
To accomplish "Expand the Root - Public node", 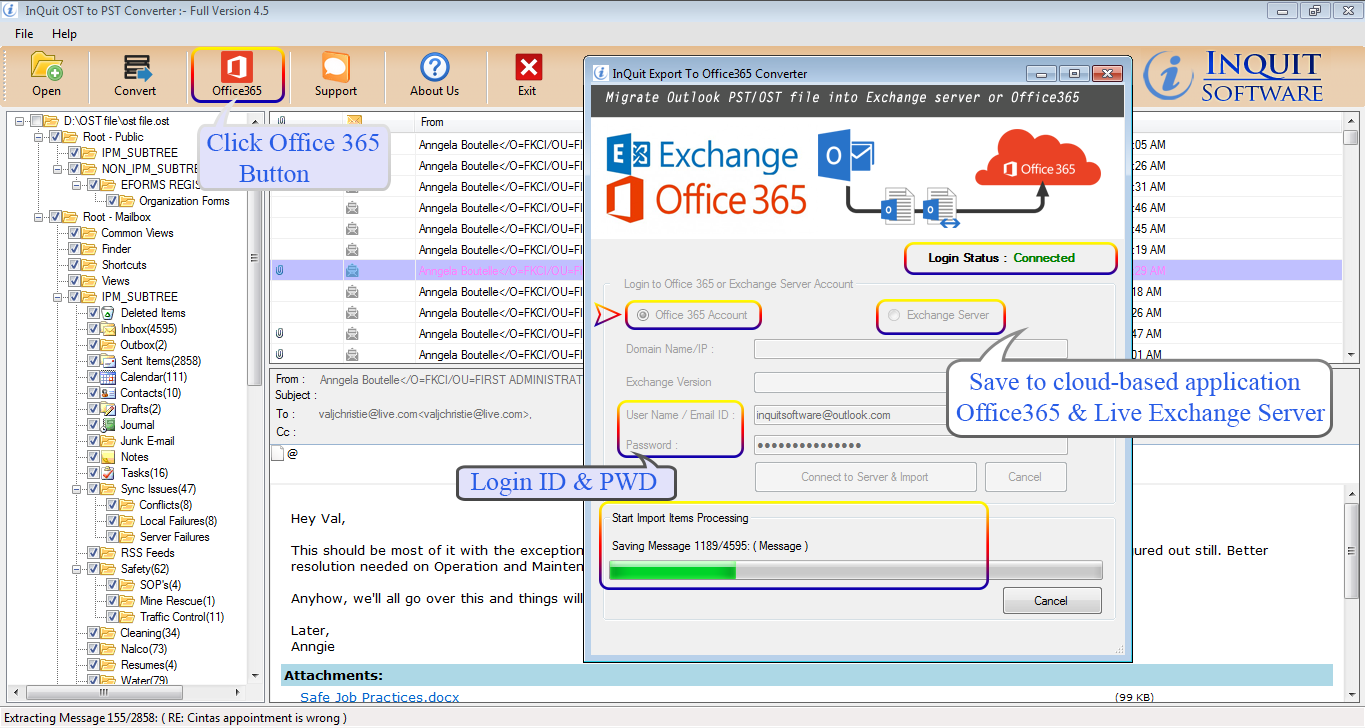I will pyautogui.click(x=39, y=136).
